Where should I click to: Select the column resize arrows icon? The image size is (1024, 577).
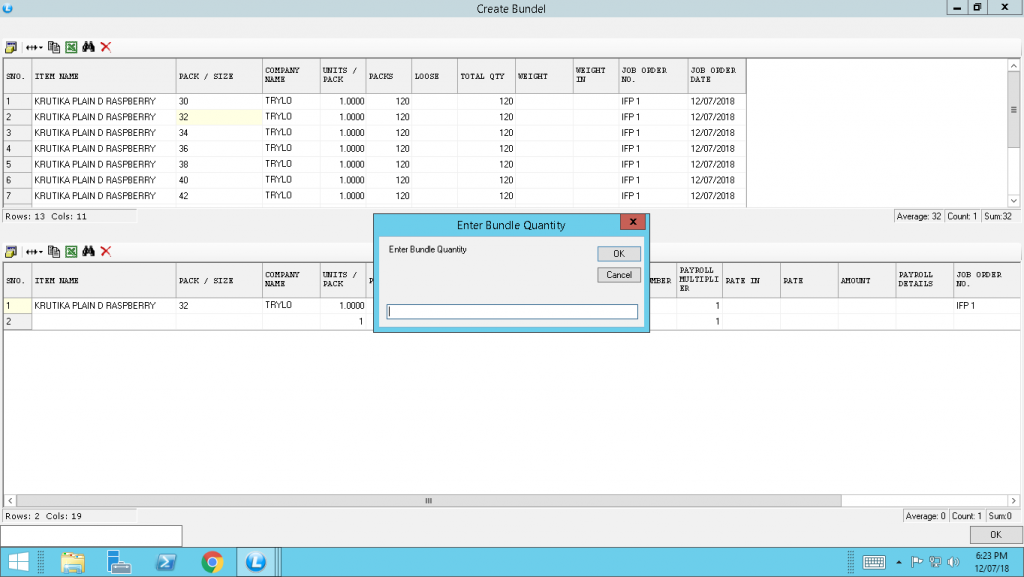pyautogui.click(x=32, y=47)
